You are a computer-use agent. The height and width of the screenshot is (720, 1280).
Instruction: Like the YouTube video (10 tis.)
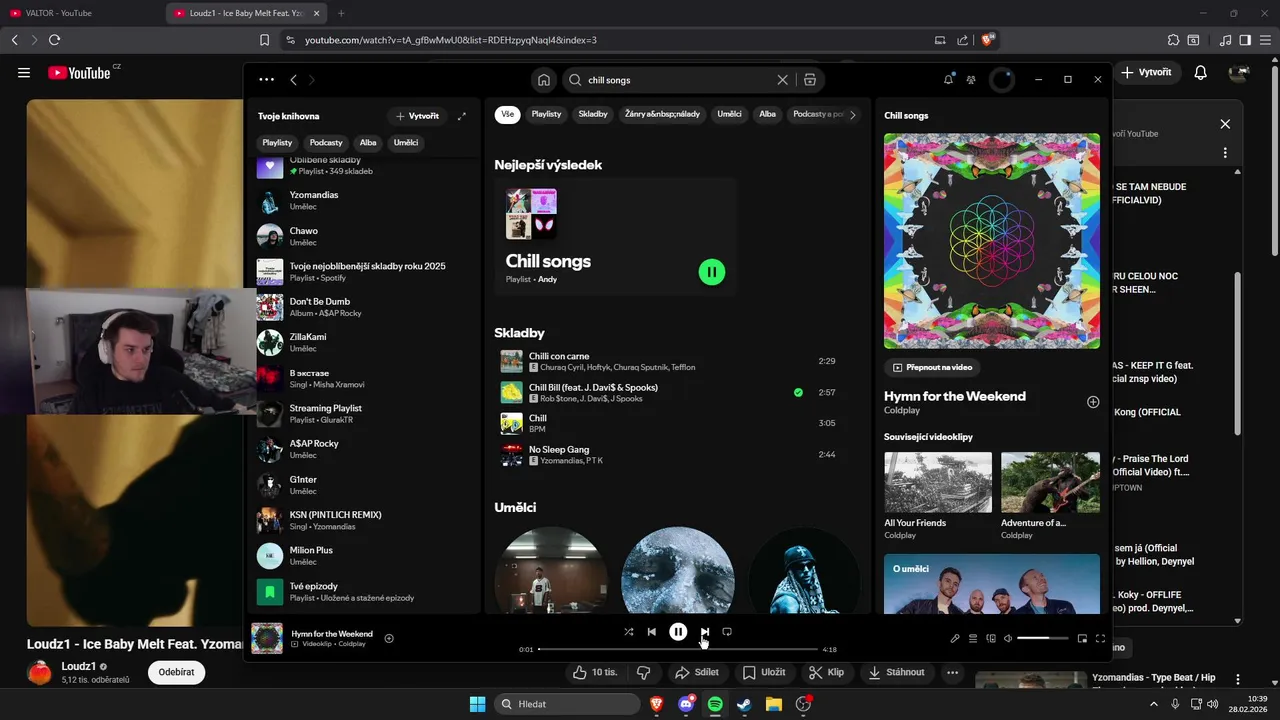[595, 672]
